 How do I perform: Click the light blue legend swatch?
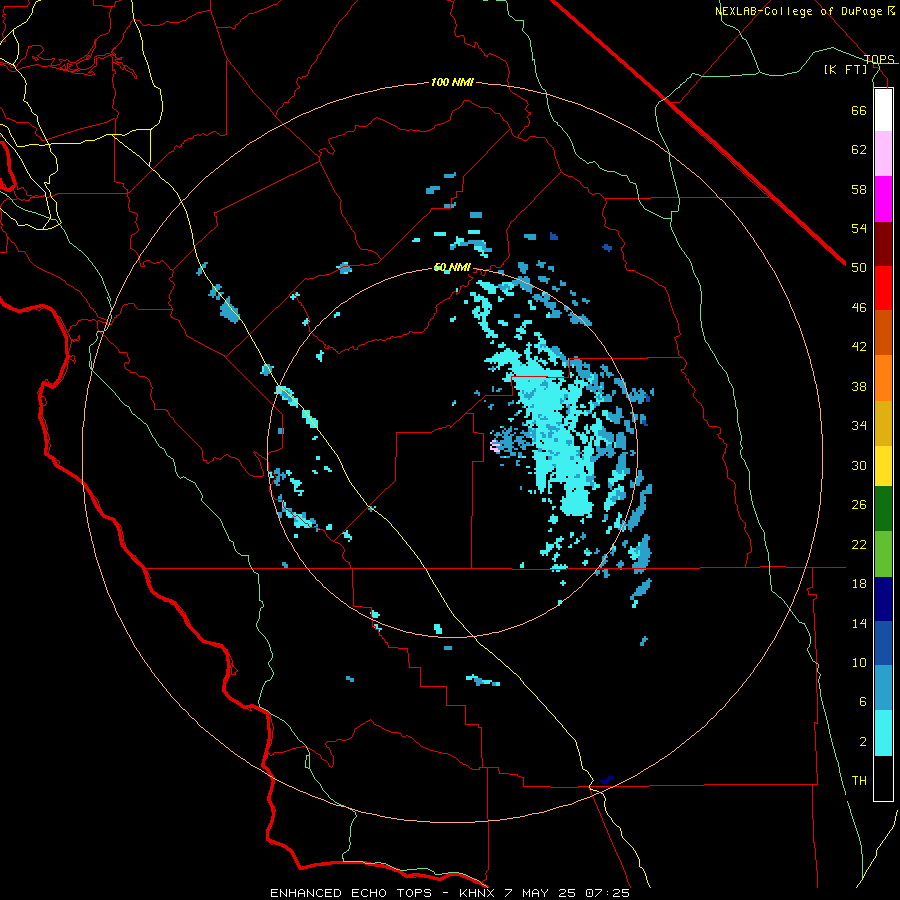coord(883,688)
